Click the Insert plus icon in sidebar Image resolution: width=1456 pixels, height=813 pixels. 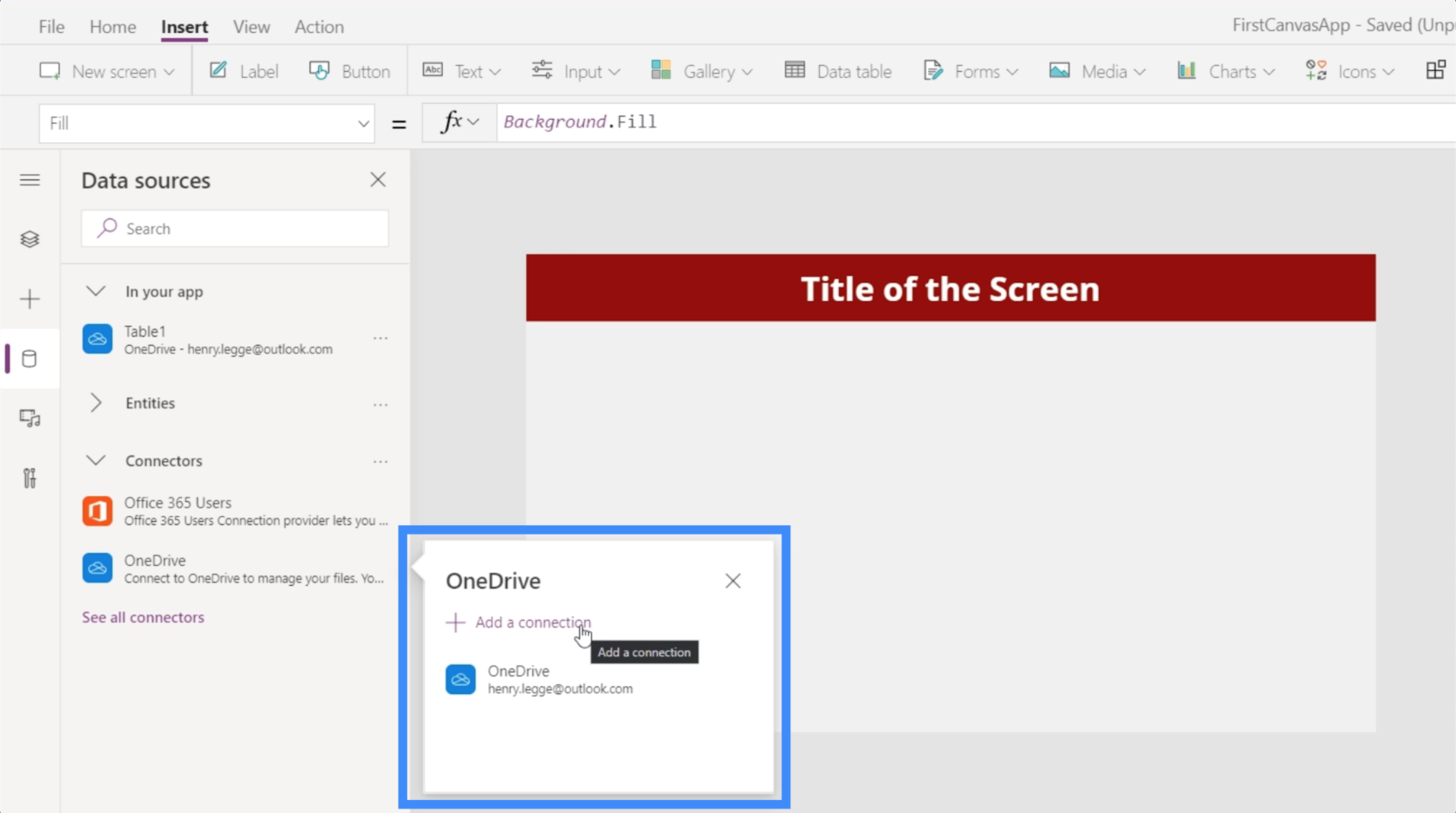29,299
